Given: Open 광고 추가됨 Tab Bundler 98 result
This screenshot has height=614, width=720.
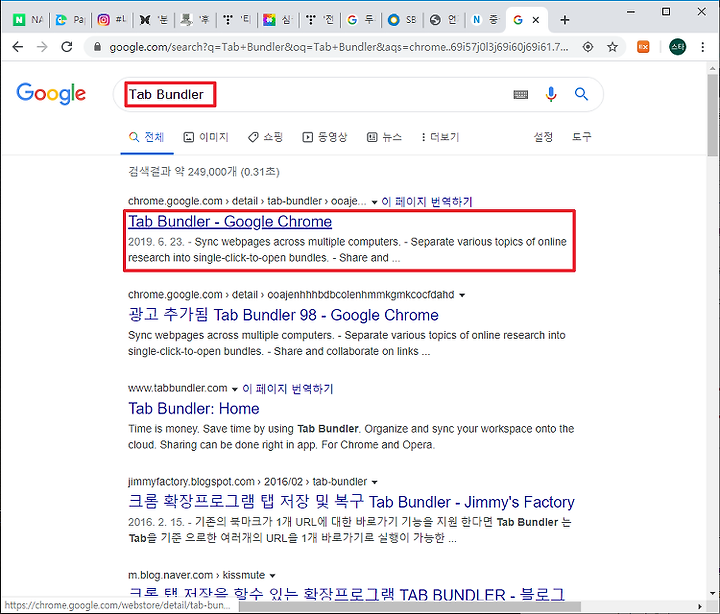Looking at the screenshot, I should [283, 315].
